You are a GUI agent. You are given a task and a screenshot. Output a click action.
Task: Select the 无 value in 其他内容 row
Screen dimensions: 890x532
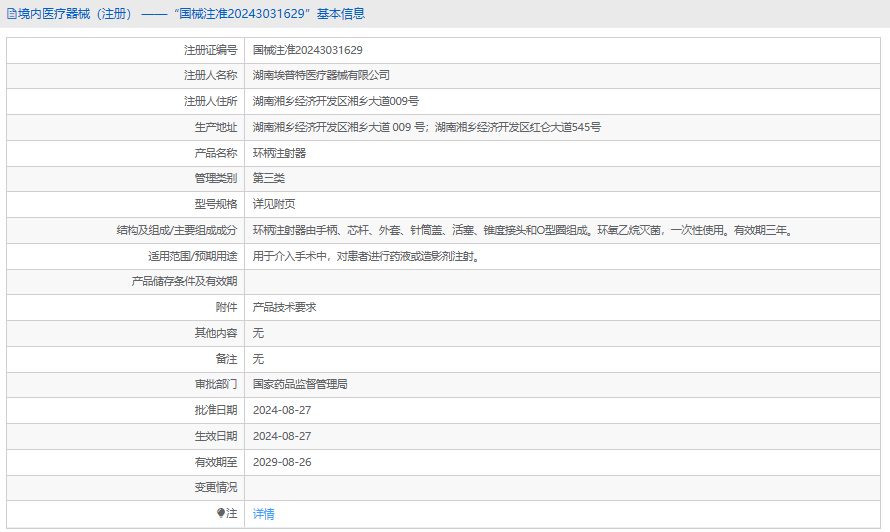[258, 333]
